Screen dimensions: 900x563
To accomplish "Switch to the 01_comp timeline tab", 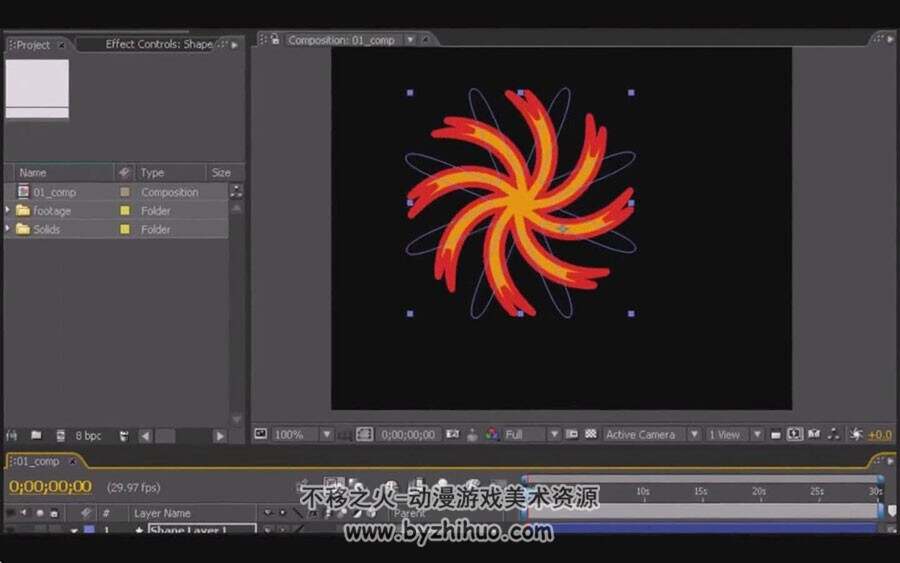I will 37,461.
